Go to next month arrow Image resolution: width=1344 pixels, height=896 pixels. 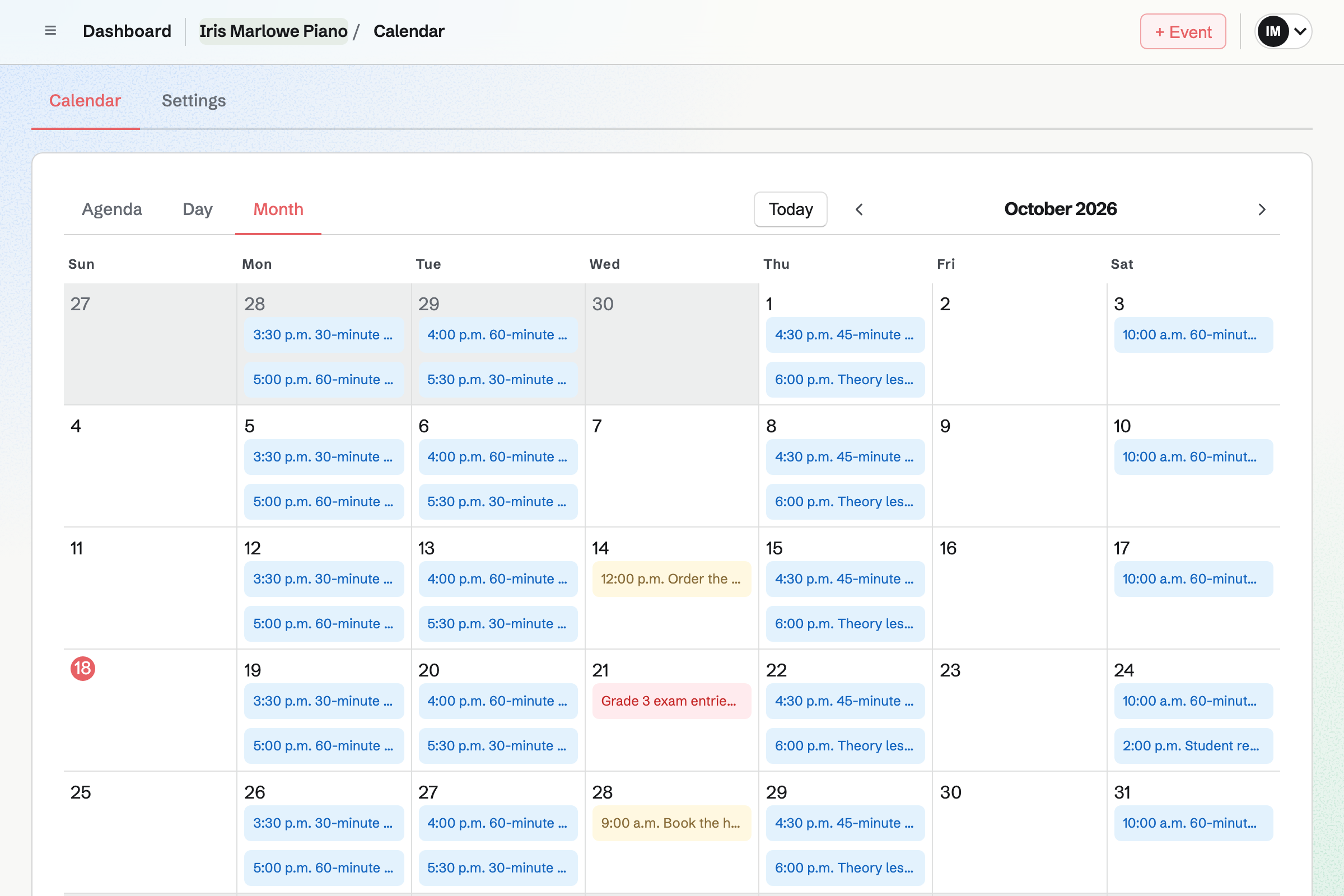[x=1262, y=209]
